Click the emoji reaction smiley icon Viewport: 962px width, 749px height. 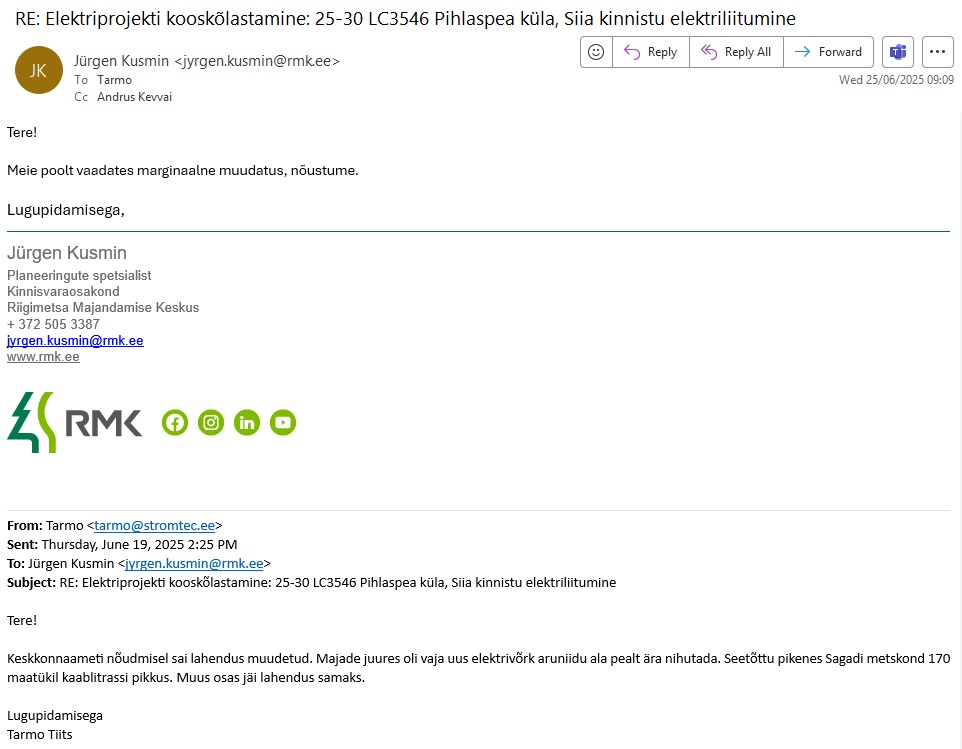pos(596,52)
